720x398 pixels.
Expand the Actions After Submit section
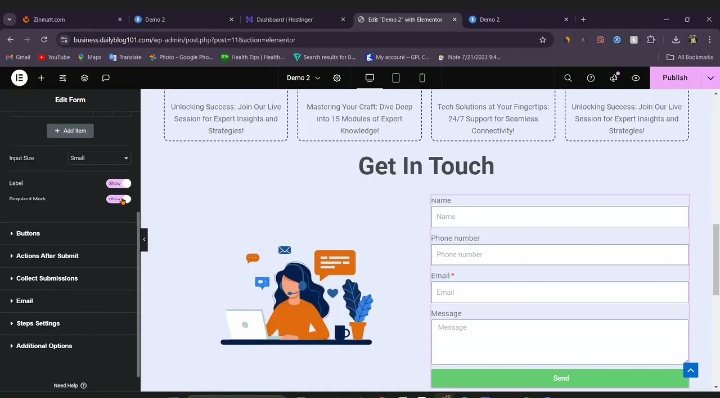pos(69,256)
